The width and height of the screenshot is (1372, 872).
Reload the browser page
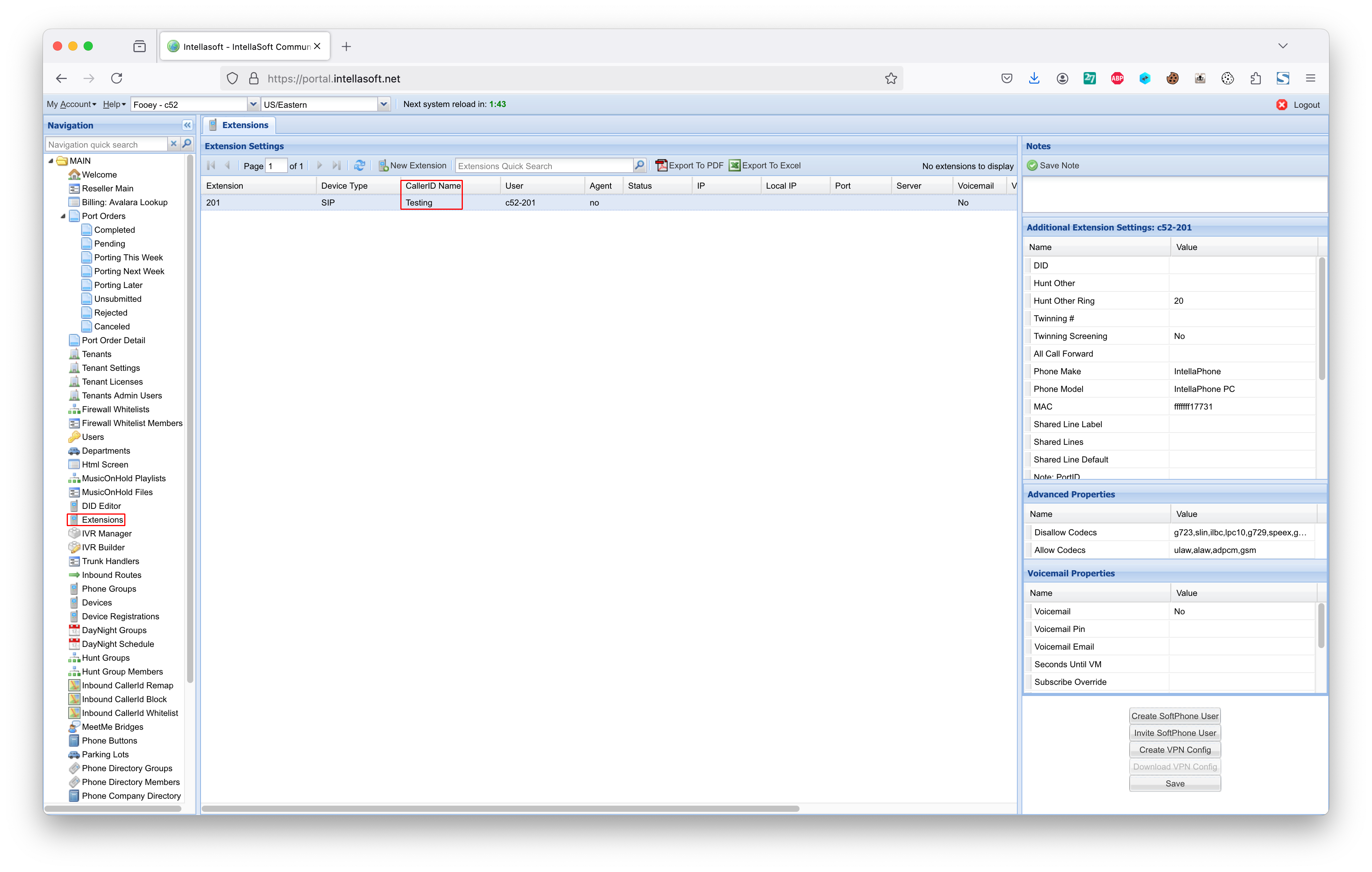click(x=116, y=78)
